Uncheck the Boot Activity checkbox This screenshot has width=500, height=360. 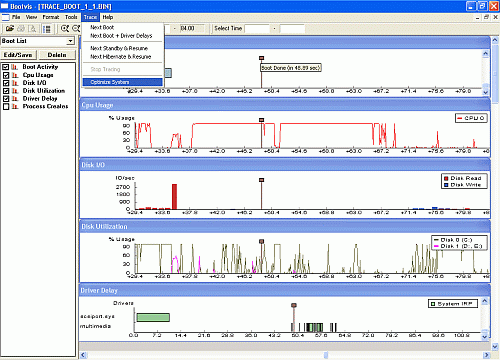[6, 67]
